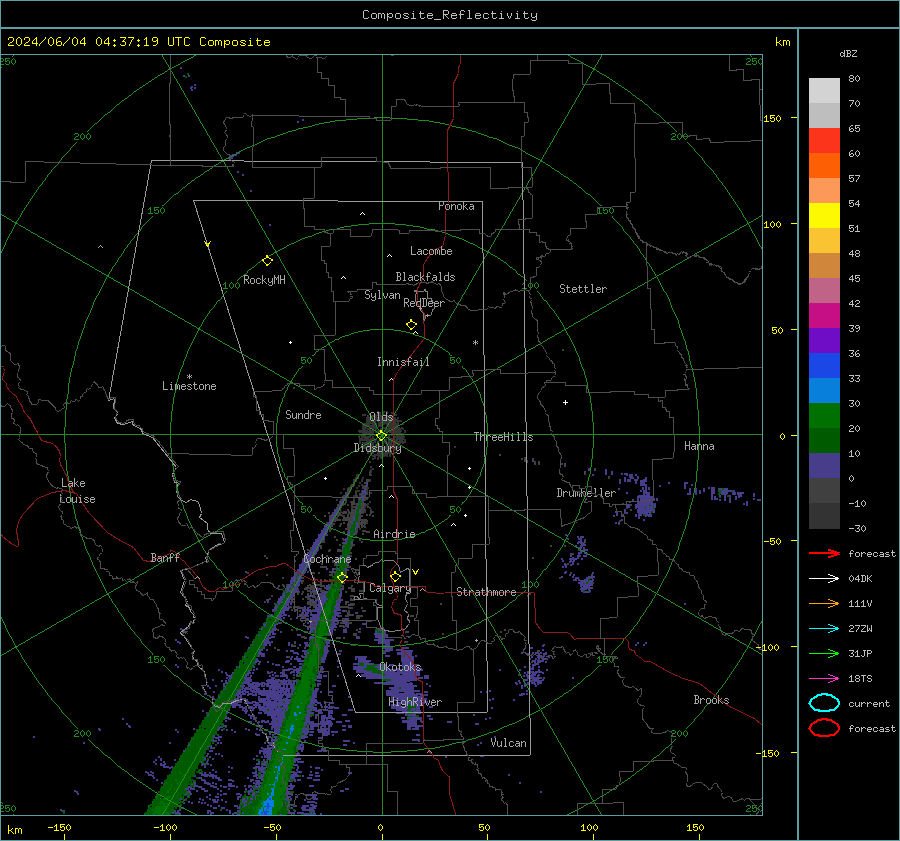Click the Lacombe city label

pyautogui.click(x=431, y=251)
